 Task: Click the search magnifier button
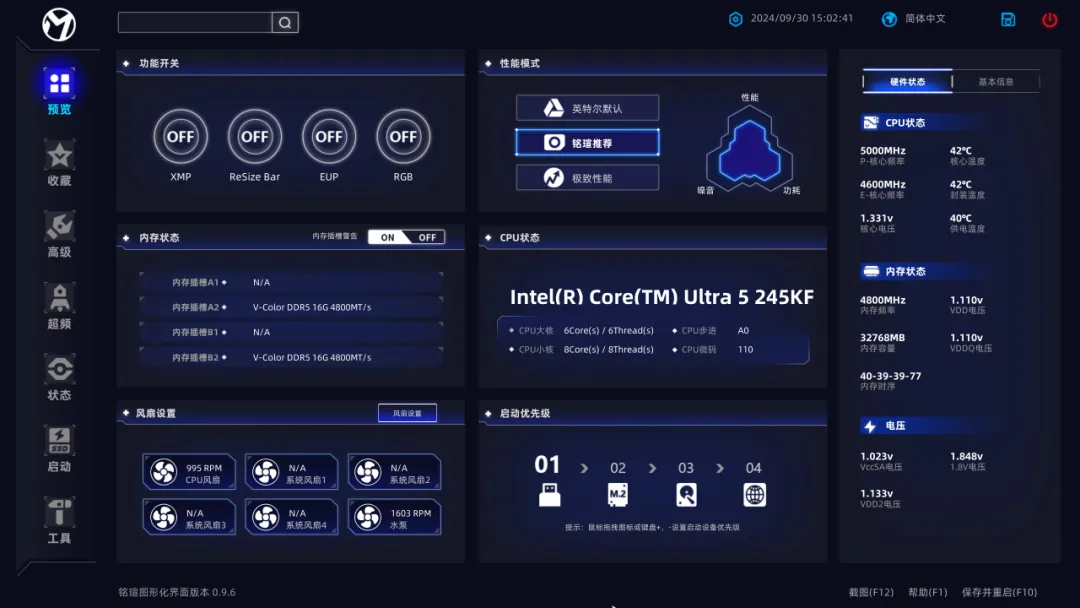click(x=285, y=22)
